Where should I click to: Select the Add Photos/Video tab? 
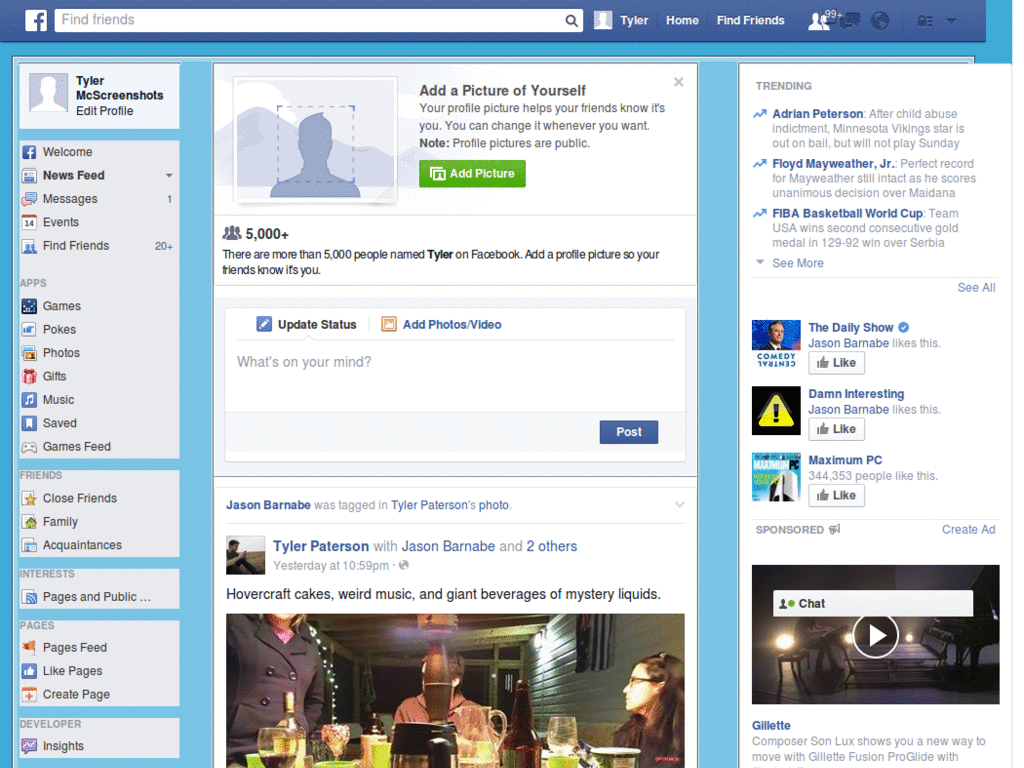coord(442,325)
